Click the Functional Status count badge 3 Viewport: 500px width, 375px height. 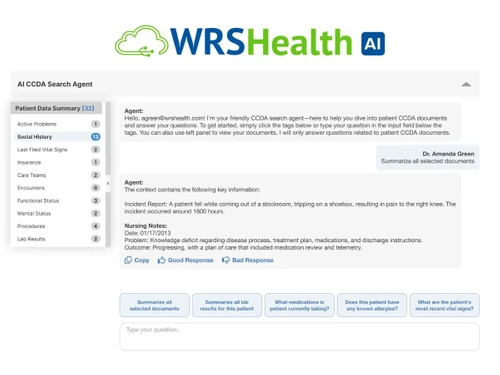(95, 201)
